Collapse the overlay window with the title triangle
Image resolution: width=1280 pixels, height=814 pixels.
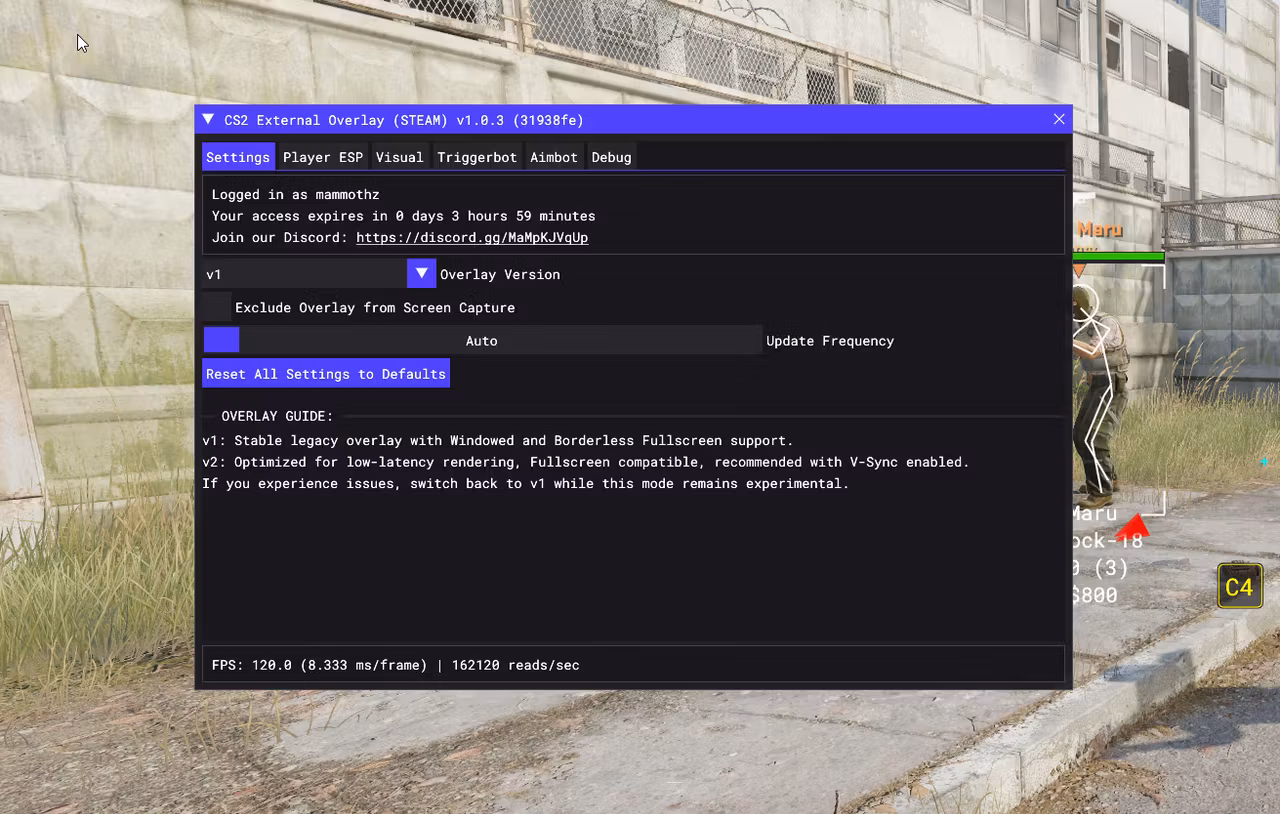pos(208,119)
